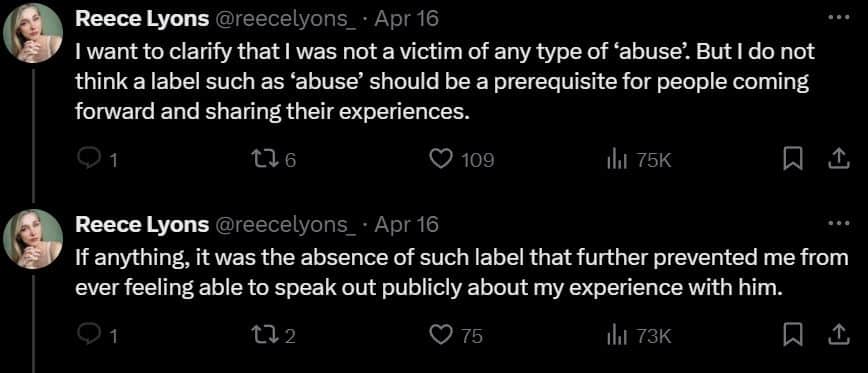The image size is (868, 373).
Task: Open Apr 16 timestamp of second tweet
Action: pyautogui.click(x=407, y=225)
